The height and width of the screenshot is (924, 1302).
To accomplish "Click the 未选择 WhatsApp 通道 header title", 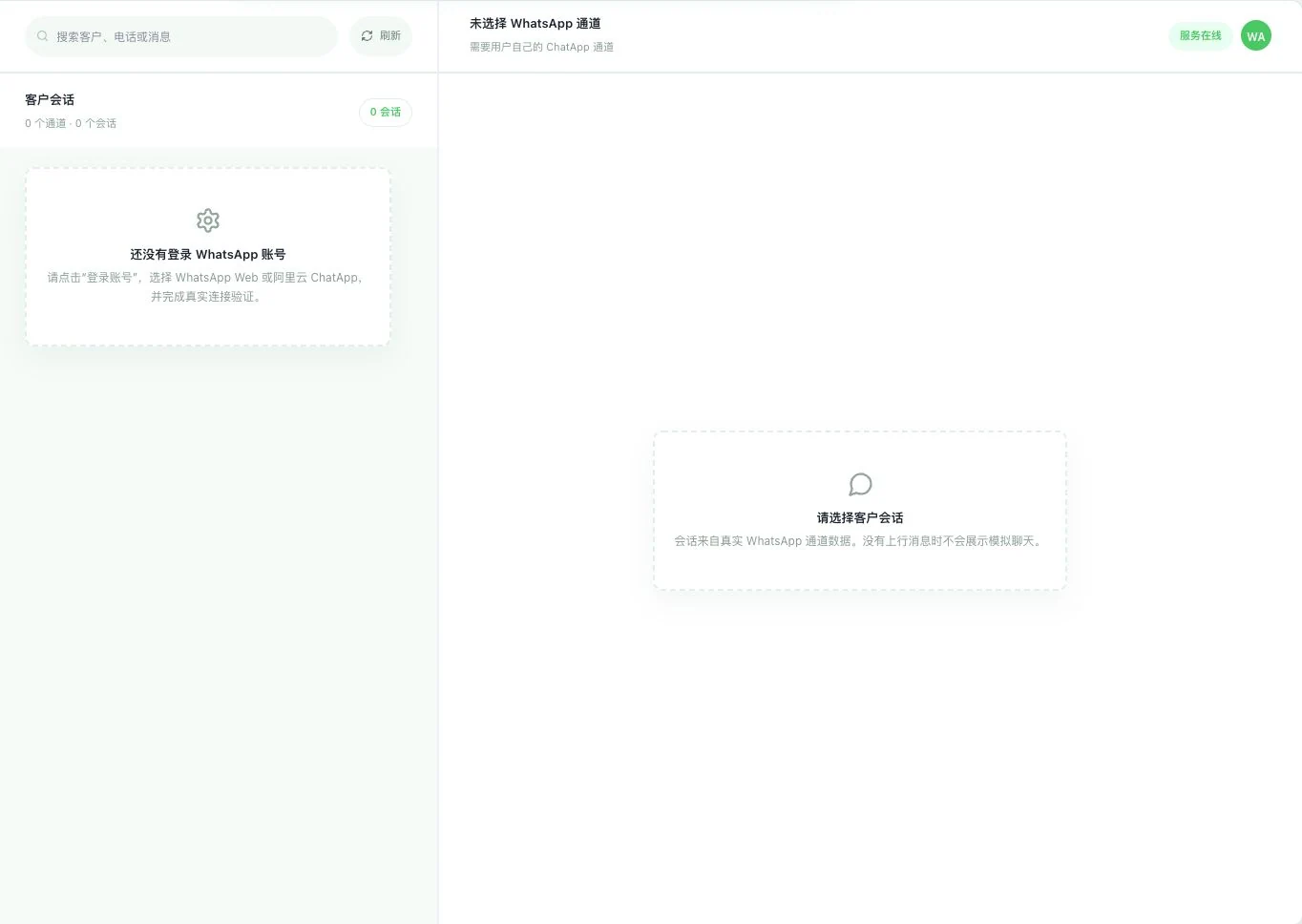I will click(535, 24).
